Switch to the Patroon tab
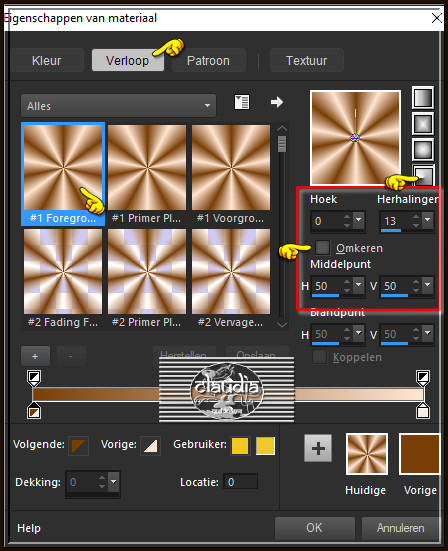The height and width of the screenshot is (551, 448). (208, 60)
